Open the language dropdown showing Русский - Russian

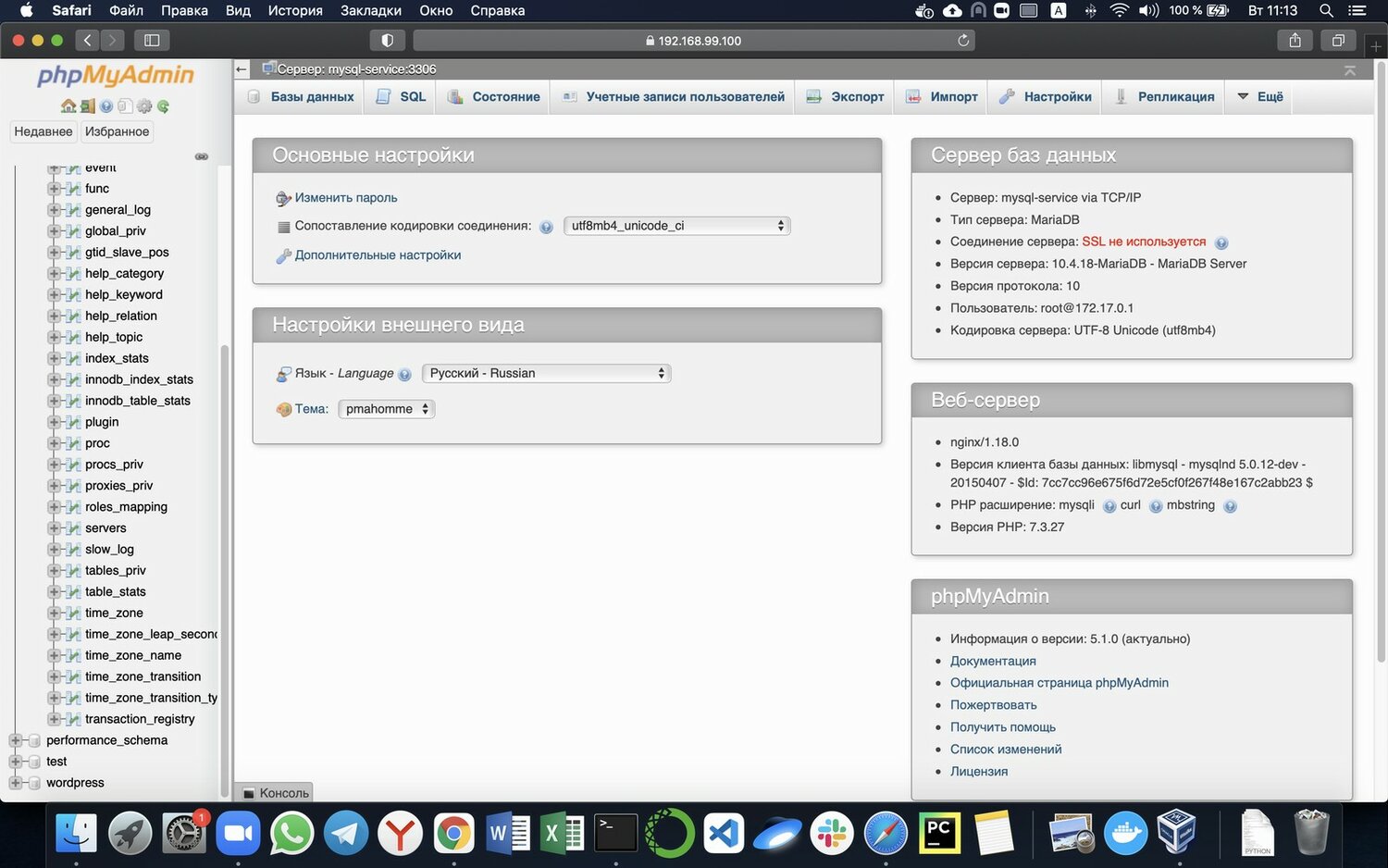pos(546,373)
